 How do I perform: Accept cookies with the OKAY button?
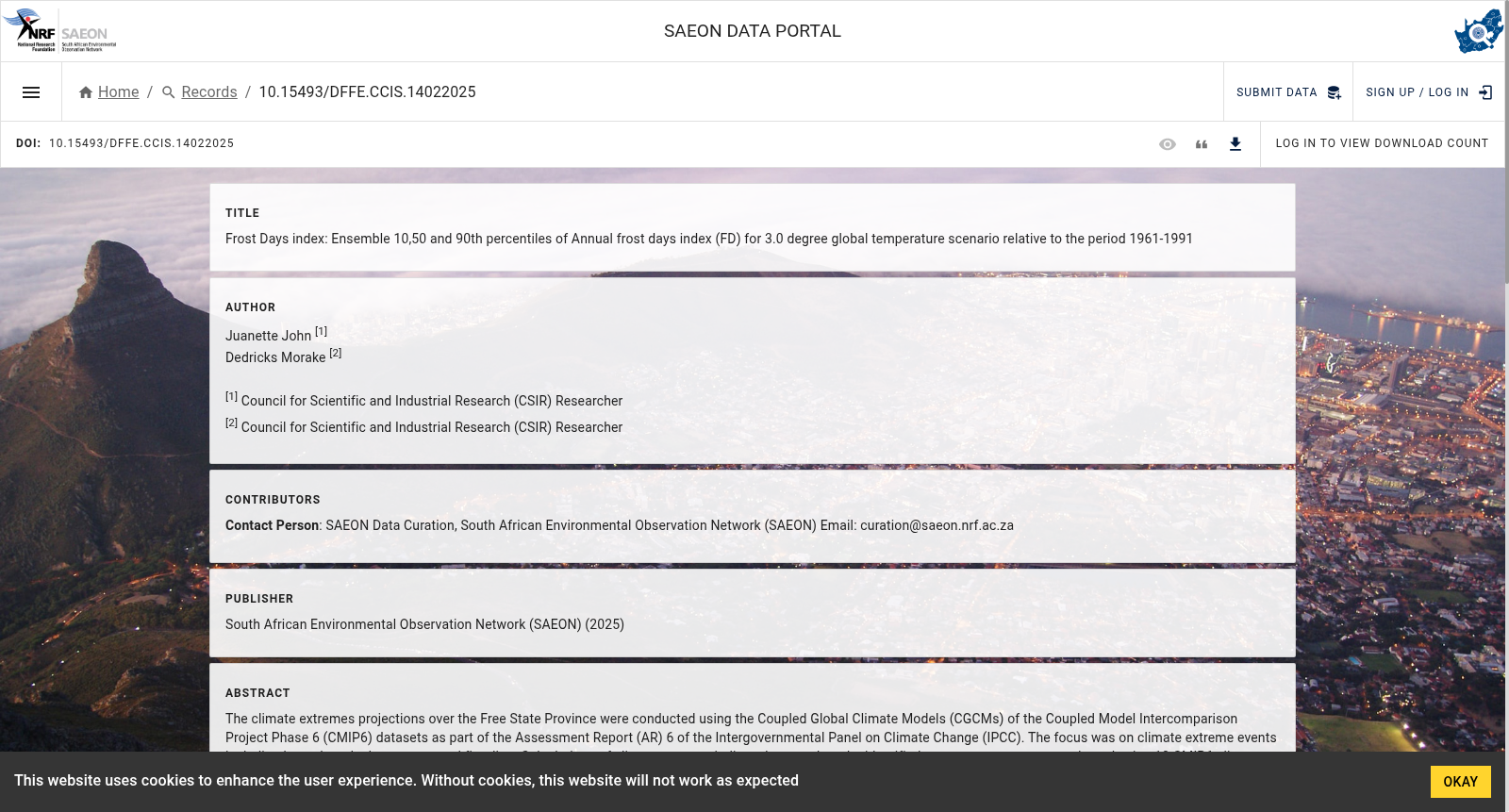1460,782
